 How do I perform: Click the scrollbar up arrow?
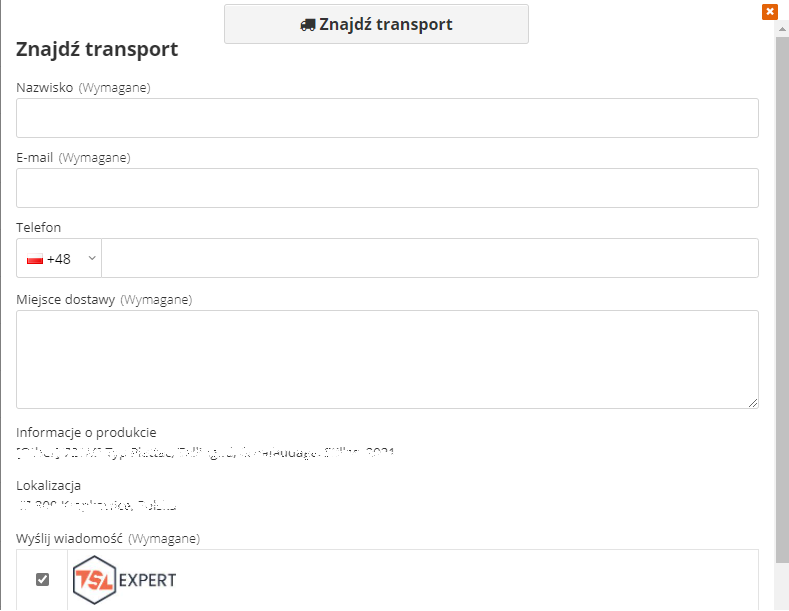(x=782, y=29)
